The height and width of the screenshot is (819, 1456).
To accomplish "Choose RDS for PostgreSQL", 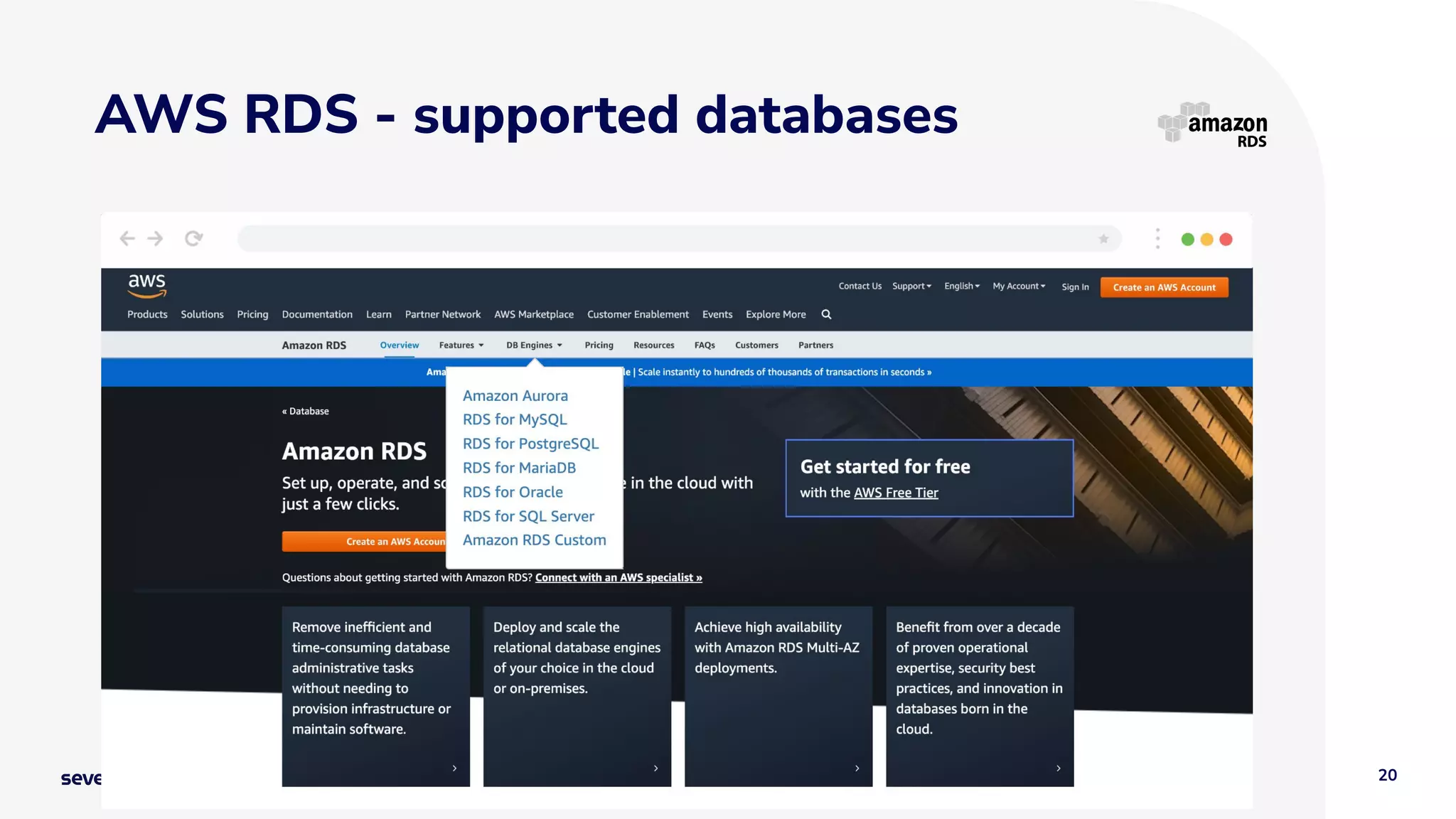I will click(x=530, y=444).
